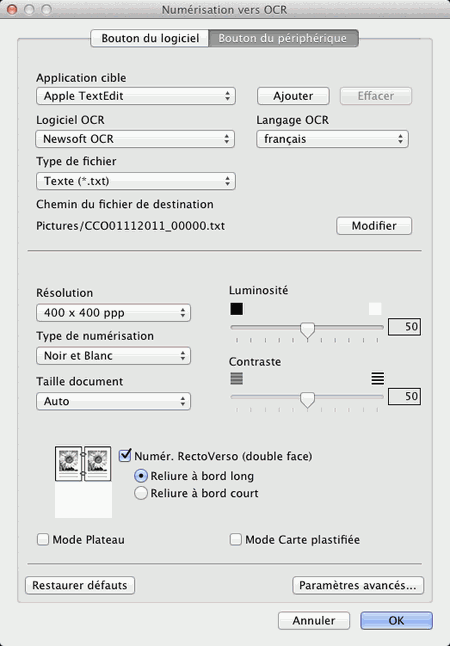This screenshot has height=646, width=450.
Task: Select the Relier à bord long option
Action: pos(141,476)
